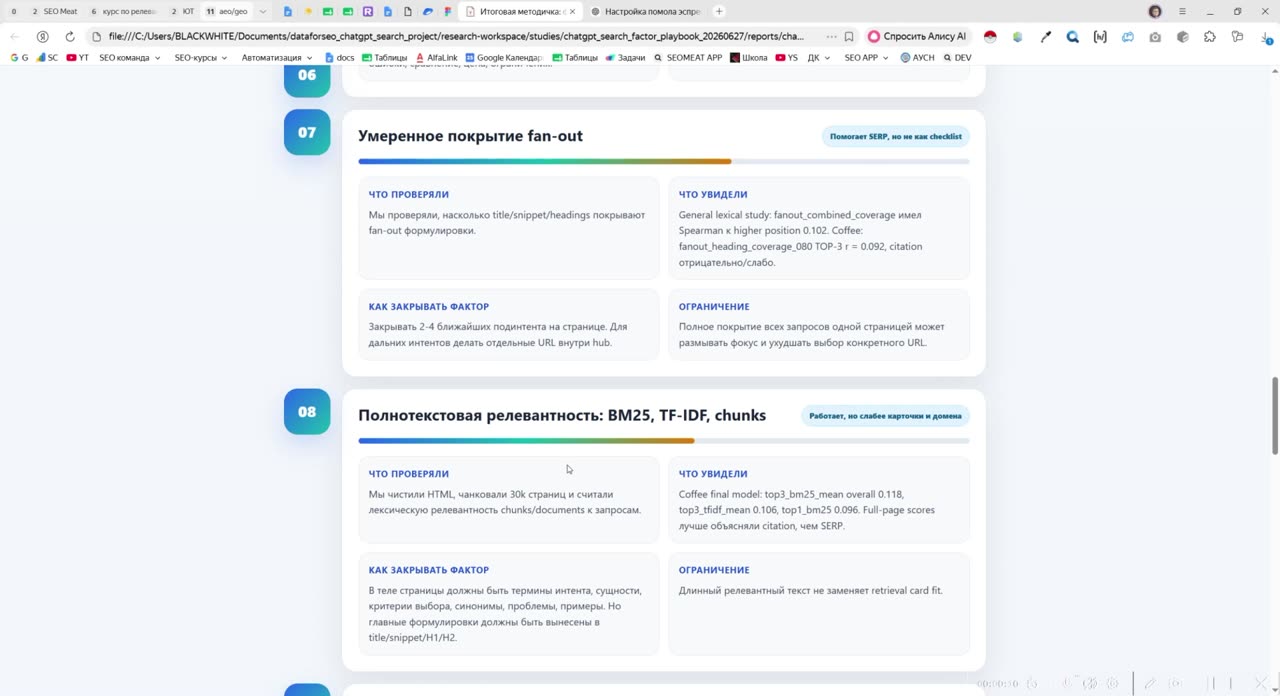Open the Google Календарь bookmark

click(x=504, y=58)
